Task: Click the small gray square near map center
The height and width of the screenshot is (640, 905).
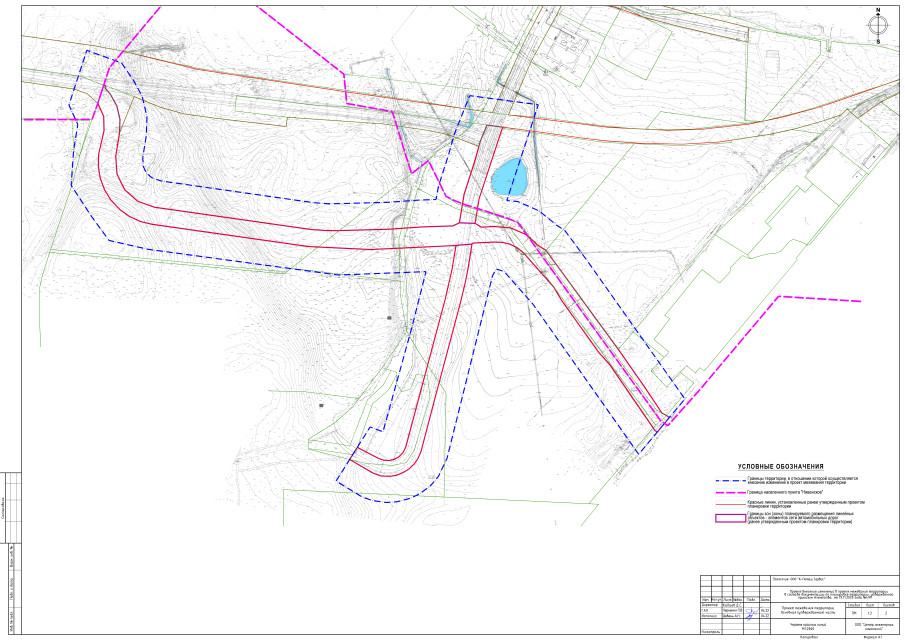Action: click(389, 317)
